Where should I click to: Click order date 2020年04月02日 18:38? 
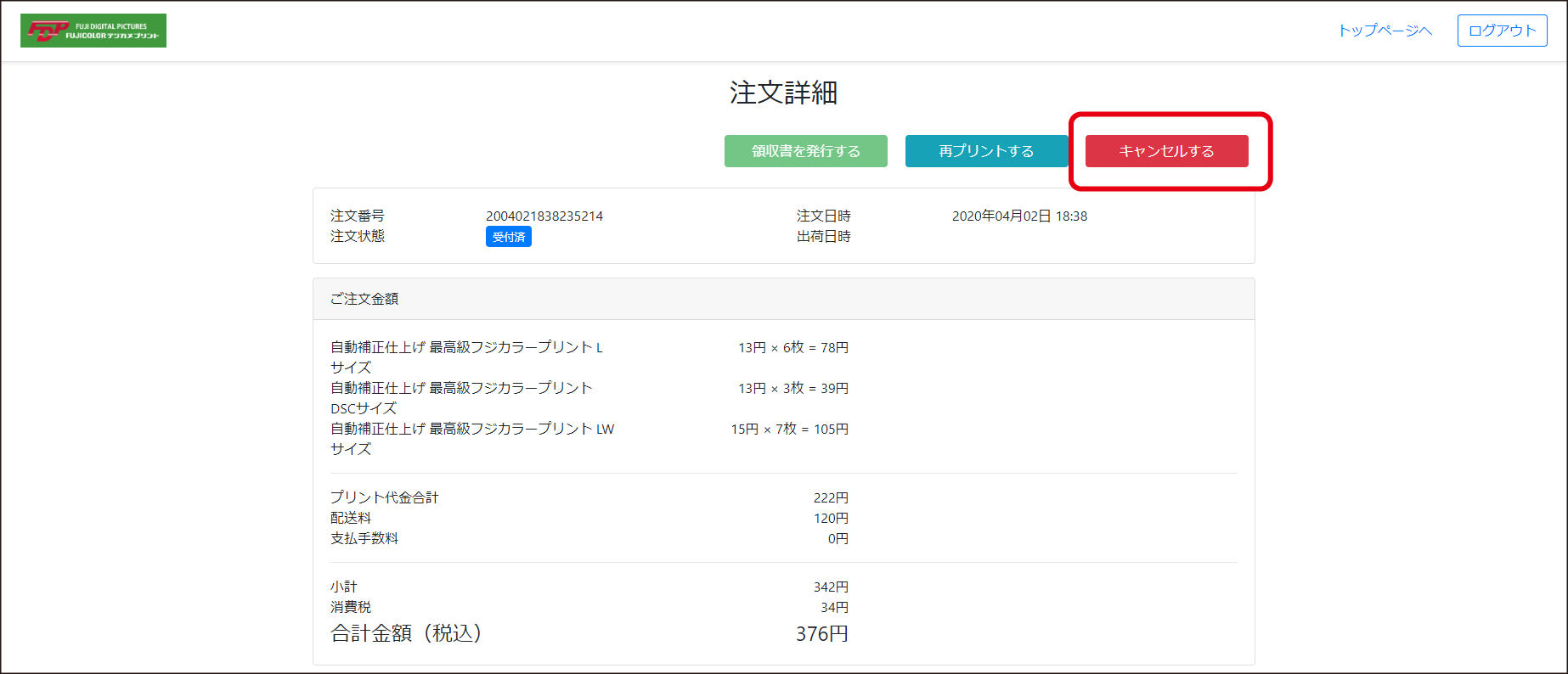point(1019,216)
